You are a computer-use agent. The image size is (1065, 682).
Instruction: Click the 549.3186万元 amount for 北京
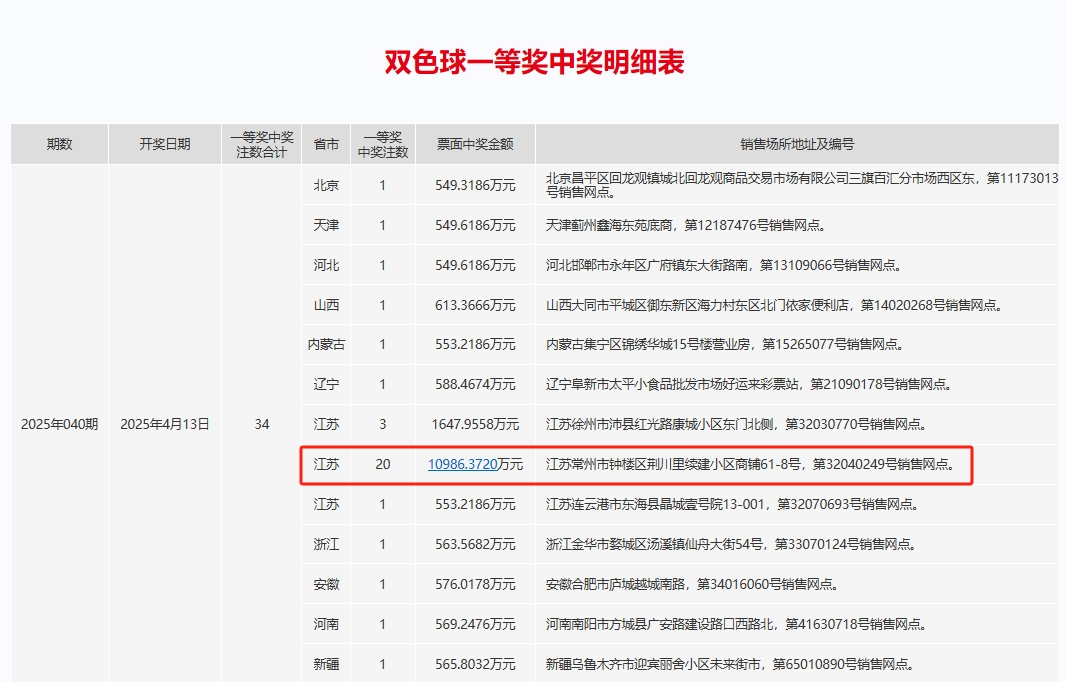point(475,185)
